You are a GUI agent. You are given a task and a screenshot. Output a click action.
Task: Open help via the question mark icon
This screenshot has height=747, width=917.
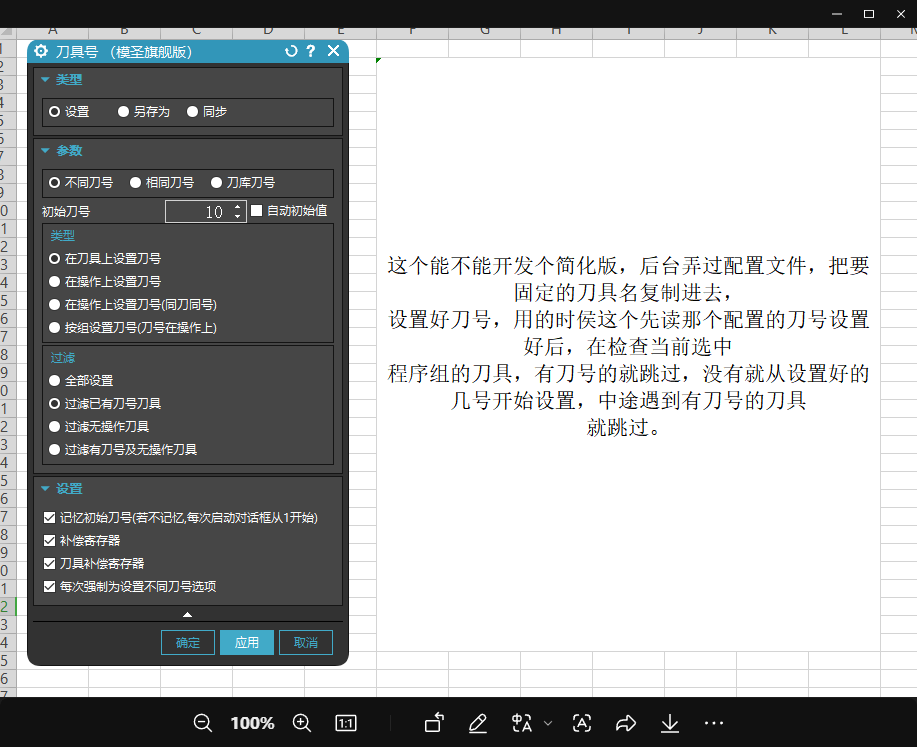tap(311, 51)
